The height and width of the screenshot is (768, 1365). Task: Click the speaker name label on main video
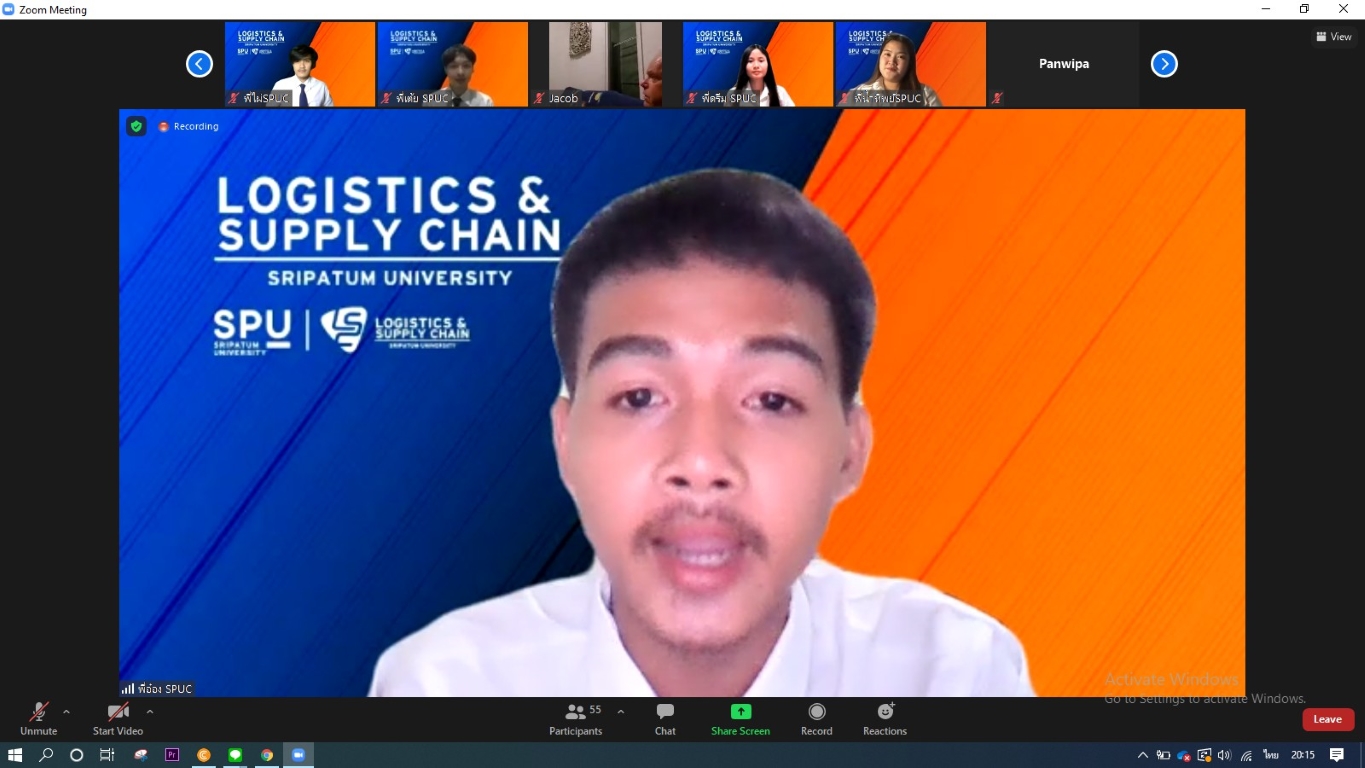click(157, 689)
